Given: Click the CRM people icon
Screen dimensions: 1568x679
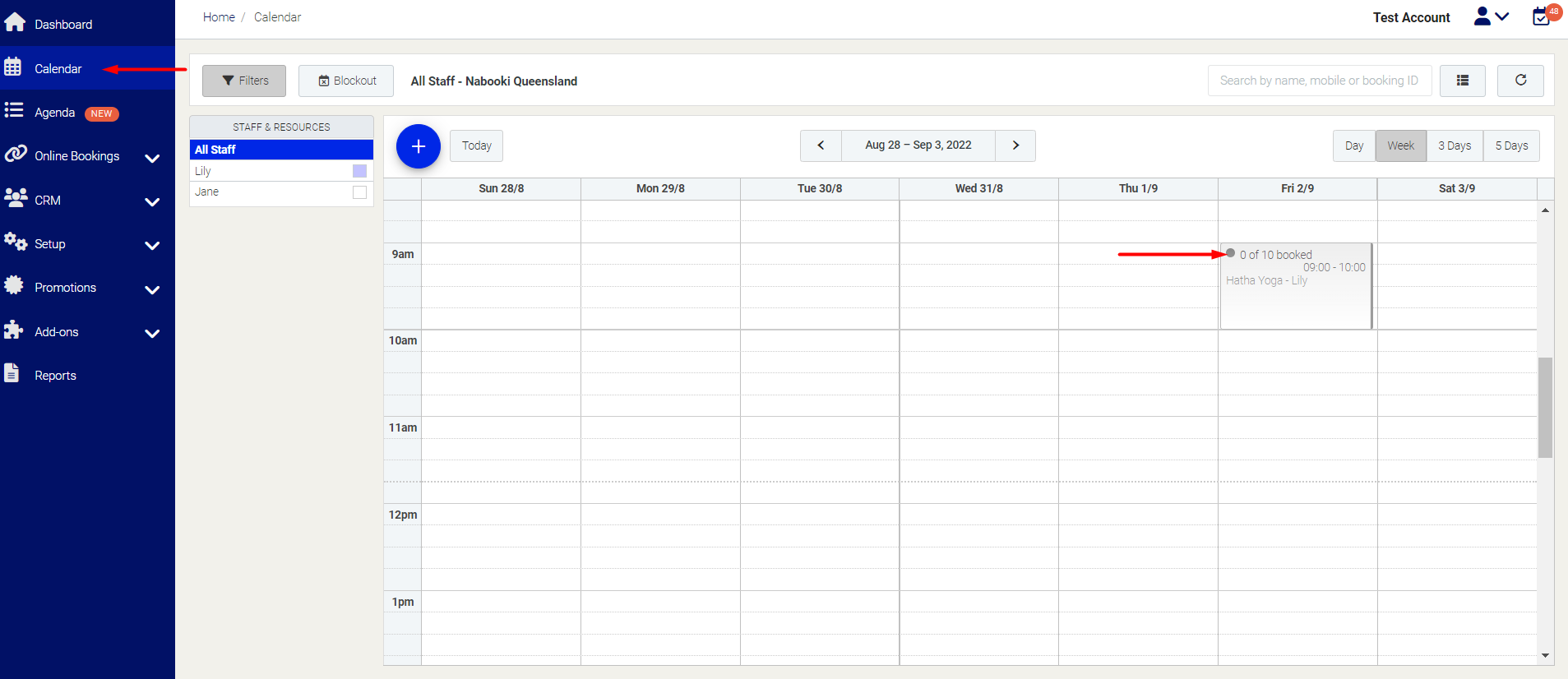Looking at the screenshot, I should click(x=16, y=198).
